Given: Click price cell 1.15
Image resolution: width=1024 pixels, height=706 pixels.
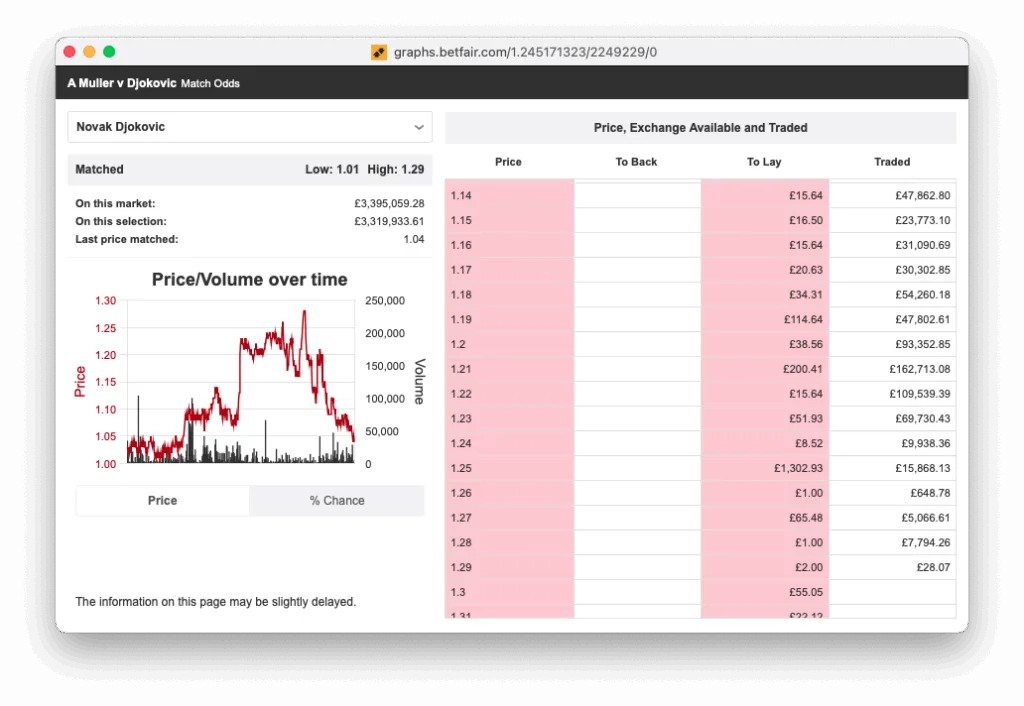Looking at the screenshot, I should click(509, 220).
